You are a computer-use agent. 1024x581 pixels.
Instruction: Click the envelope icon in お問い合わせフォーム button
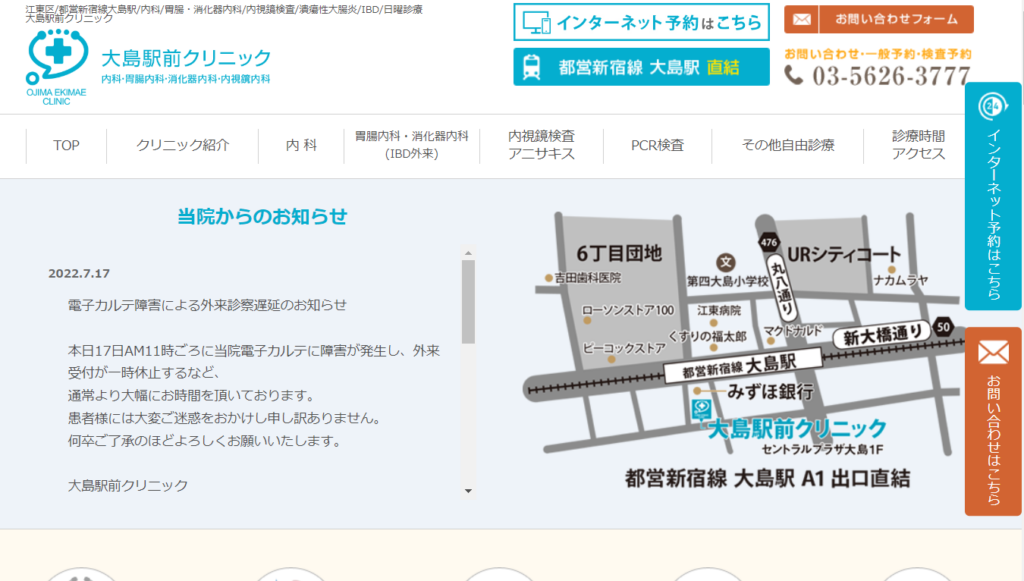(802, 20)
